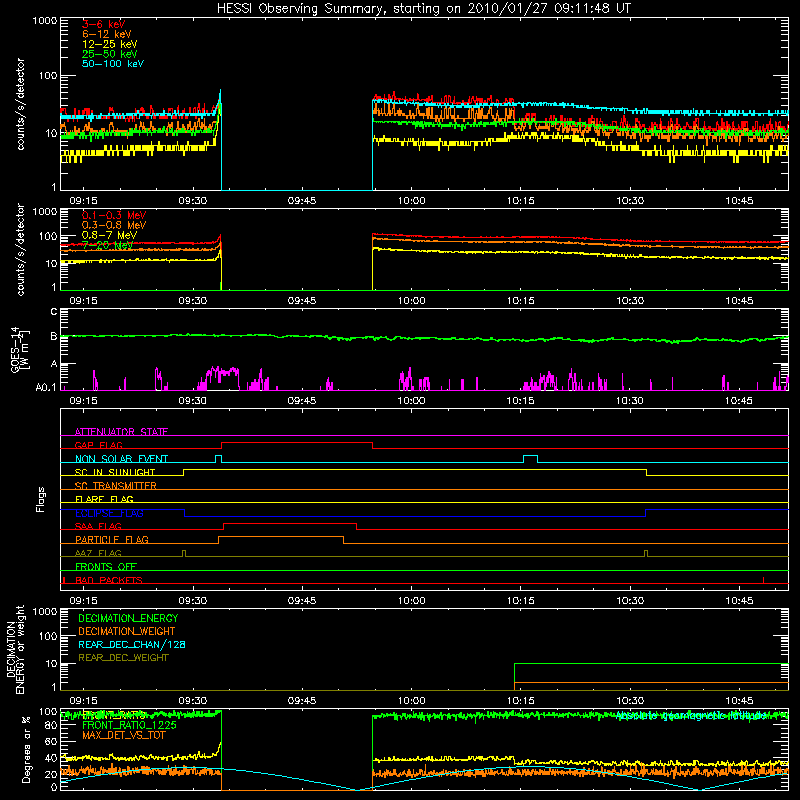Click the NON_SOLAR_EVENT flag label
The width and height of the screenshot is (800, 800).
click(x=121, y=459)
